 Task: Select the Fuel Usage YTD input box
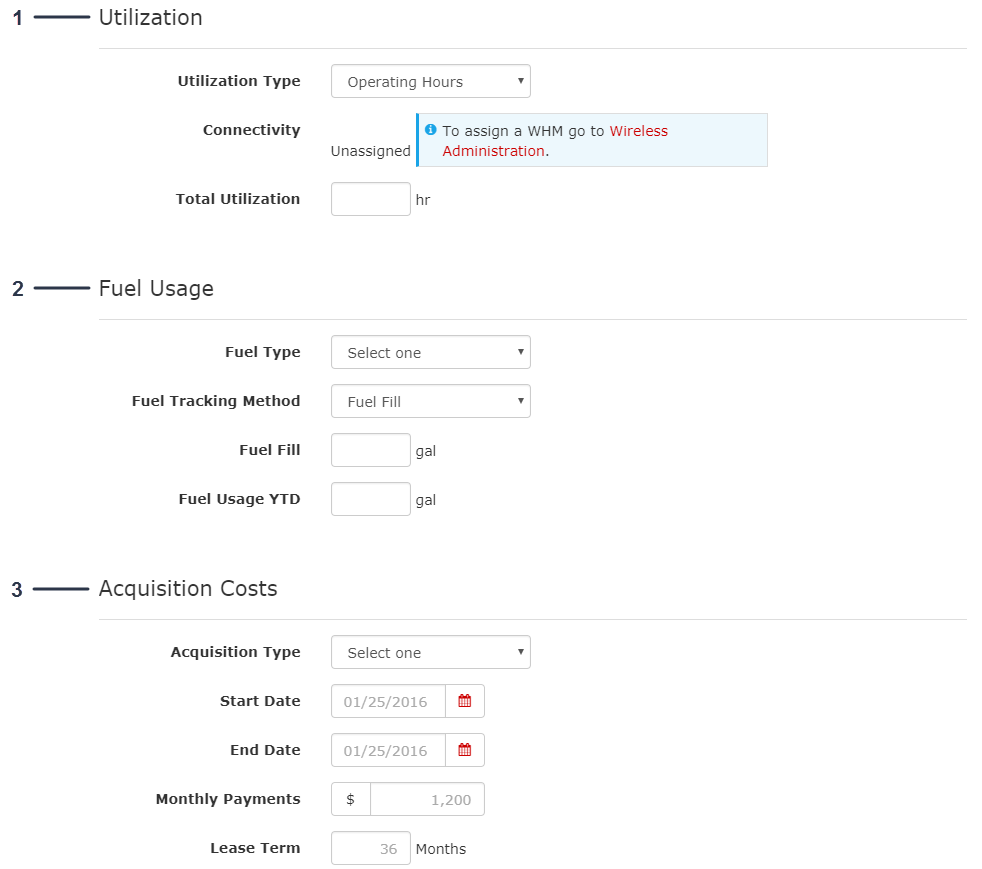tap(370, 499)
